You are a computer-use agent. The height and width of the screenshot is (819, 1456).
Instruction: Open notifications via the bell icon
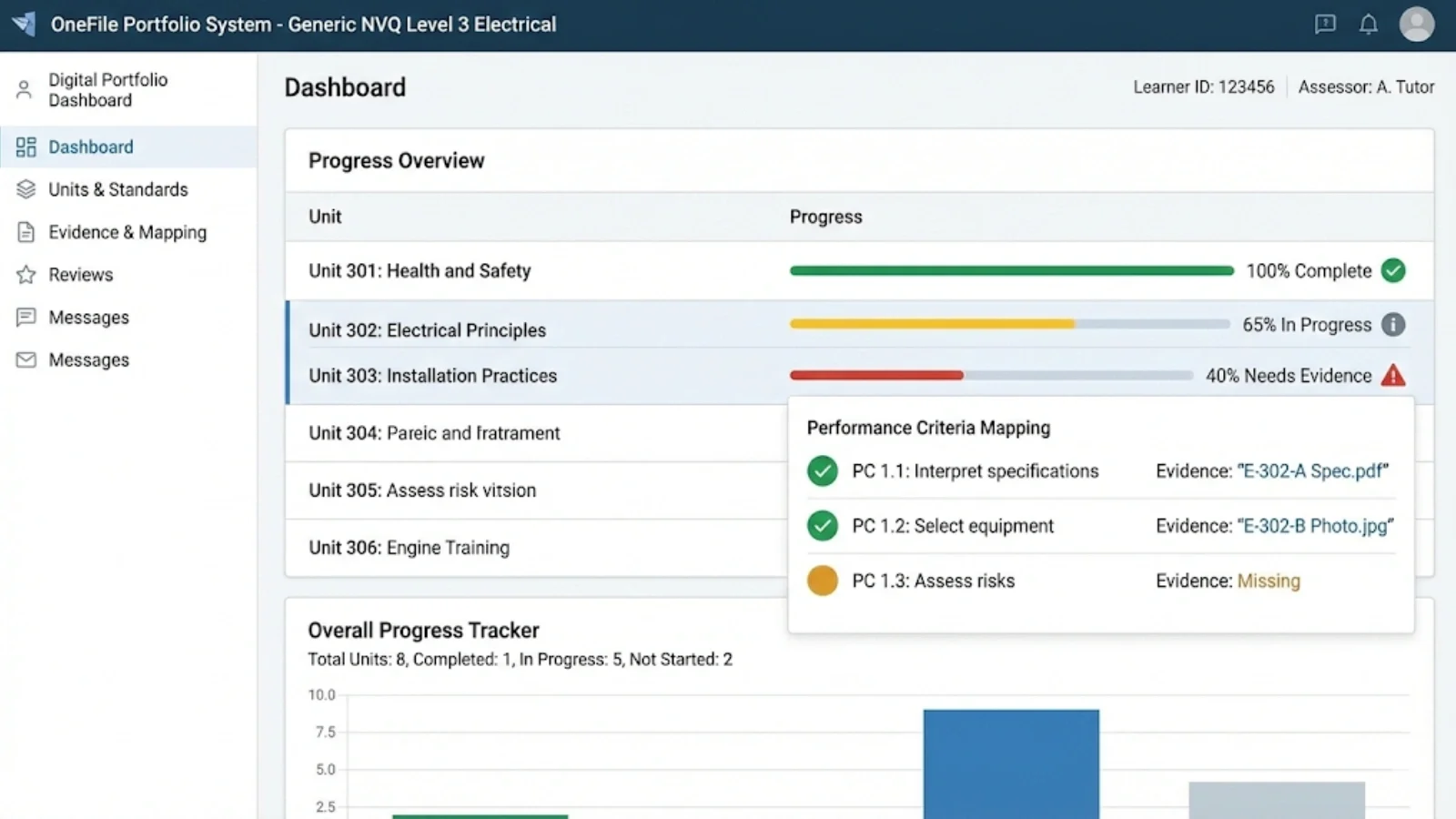[x=1369, y=25]
